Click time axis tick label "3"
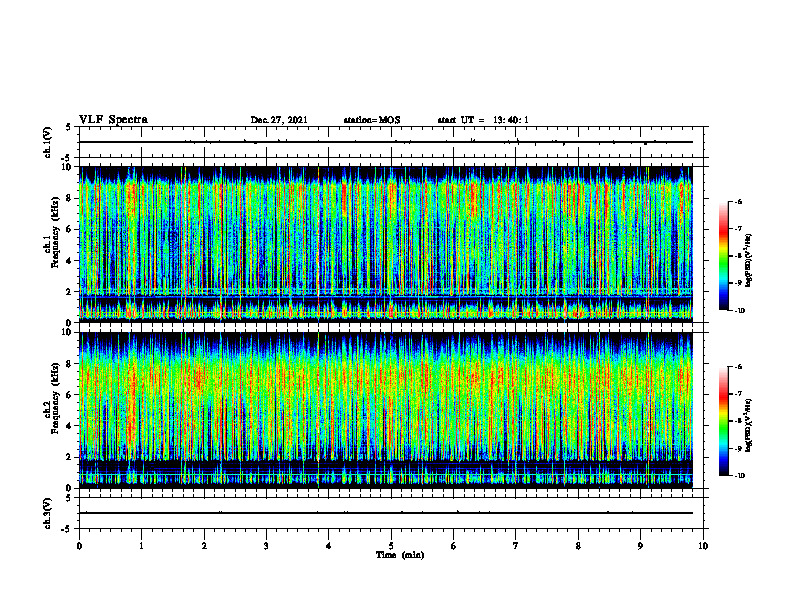Image resolution: width=792 pixels, height=612 pixels. [266, 546]
